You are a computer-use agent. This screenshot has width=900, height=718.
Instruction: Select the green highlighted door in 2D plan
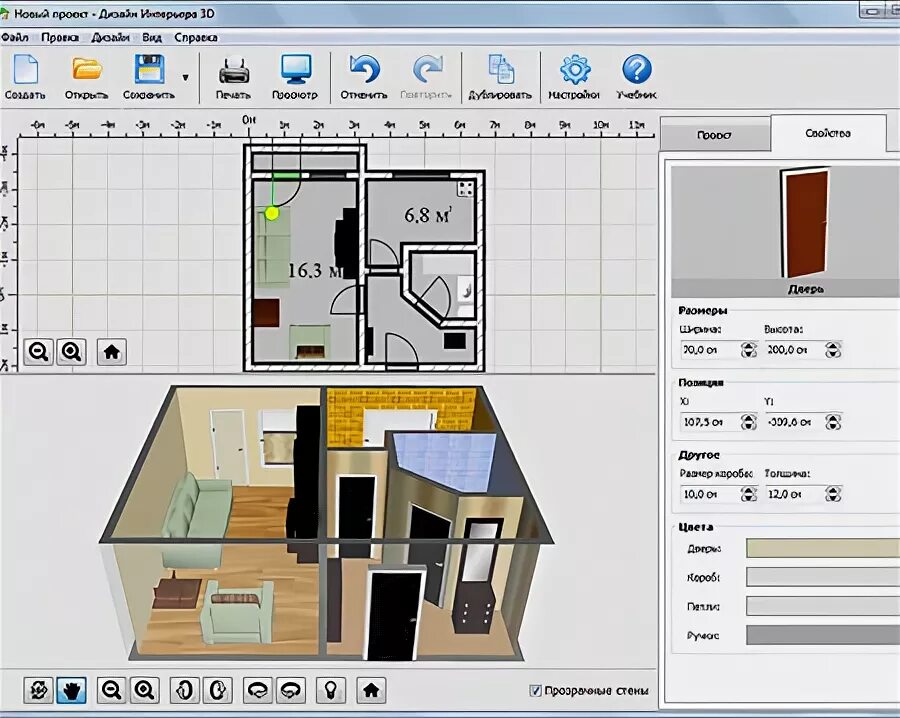[285, 175]
